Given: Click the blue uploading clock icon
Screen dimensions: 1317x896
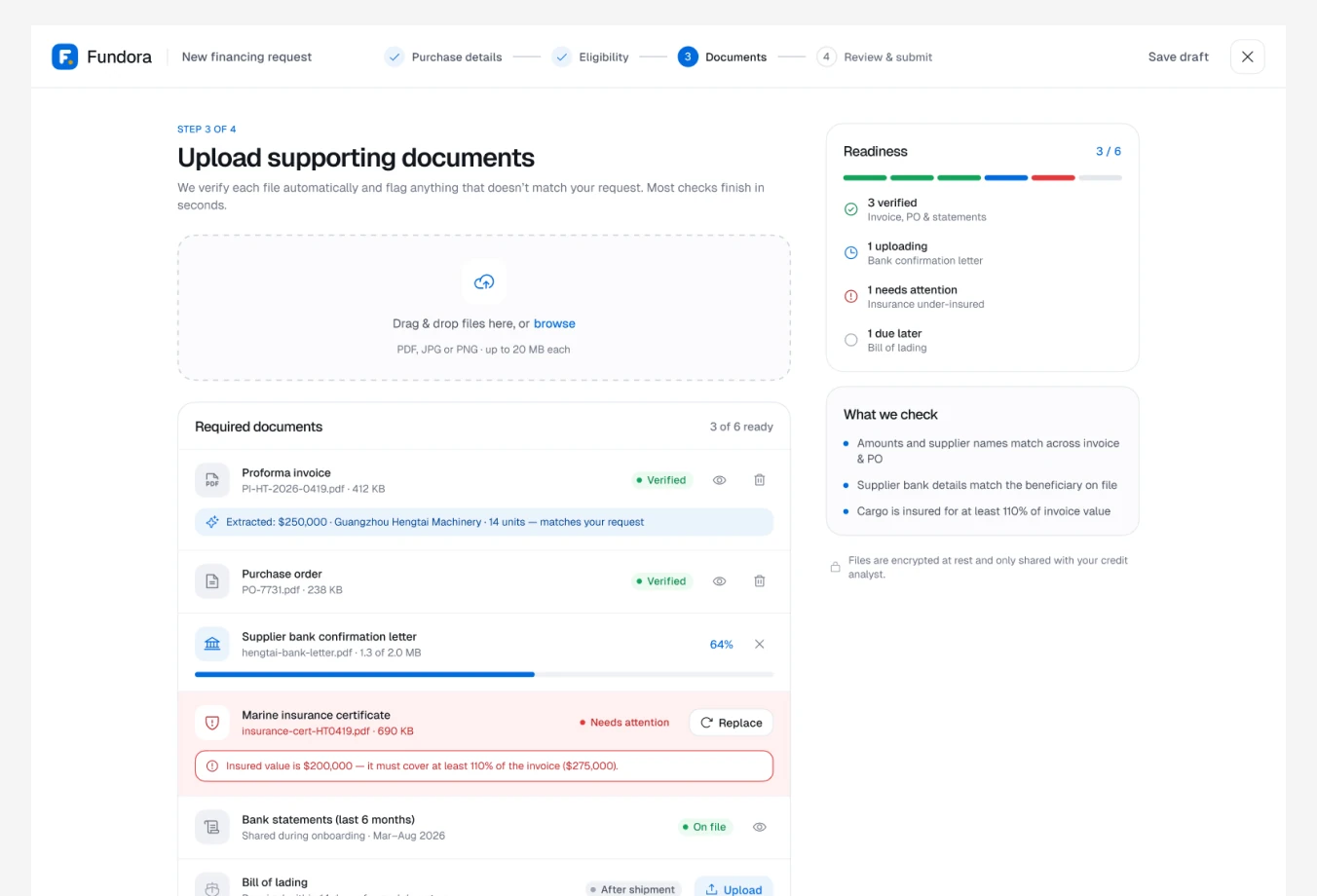Looking at the screenshot, I should pyautogui.click(x=851, y=252).
